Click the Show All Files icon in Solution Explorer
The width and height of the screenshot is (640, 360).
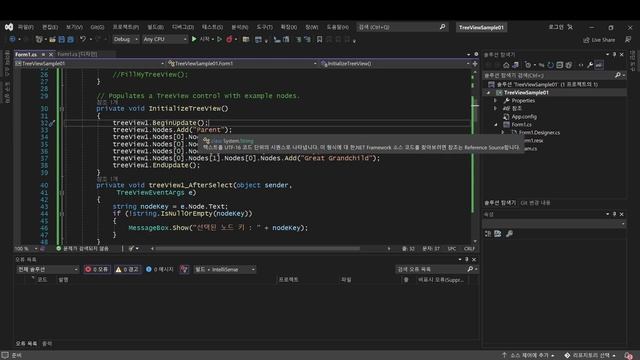coord(569,65)
